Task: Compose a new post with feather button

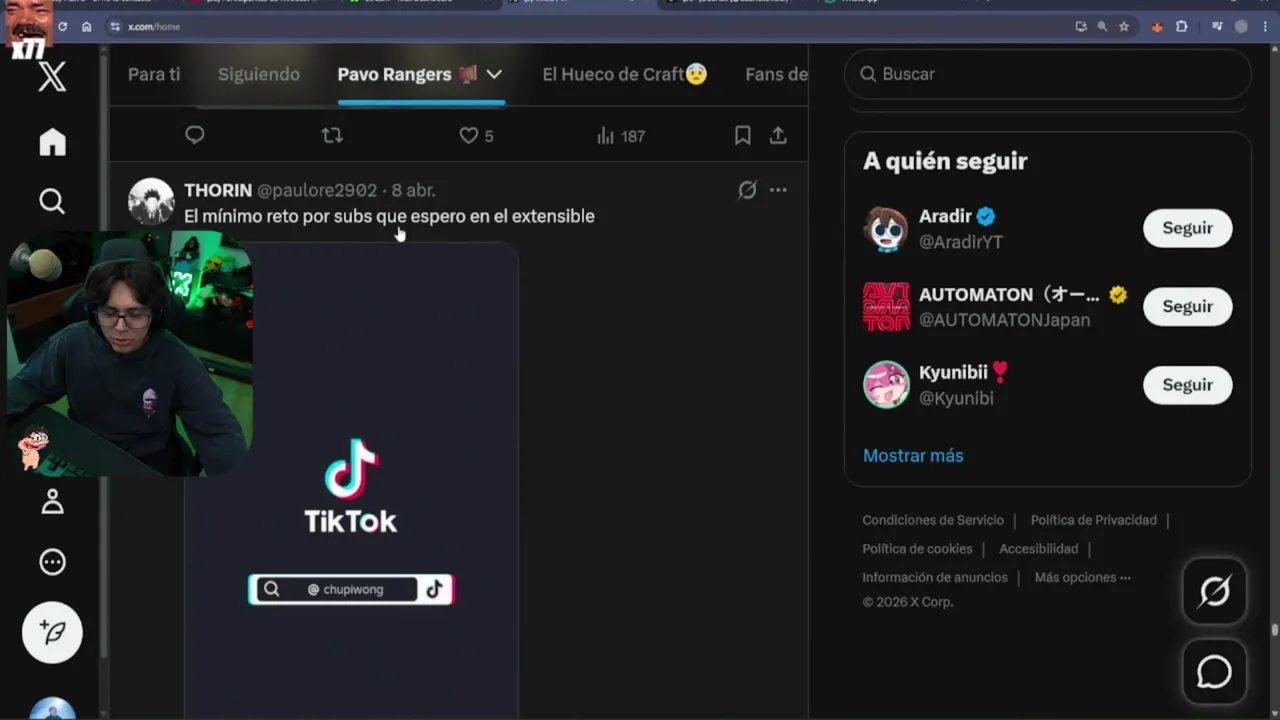Action: tap(52, 633)
